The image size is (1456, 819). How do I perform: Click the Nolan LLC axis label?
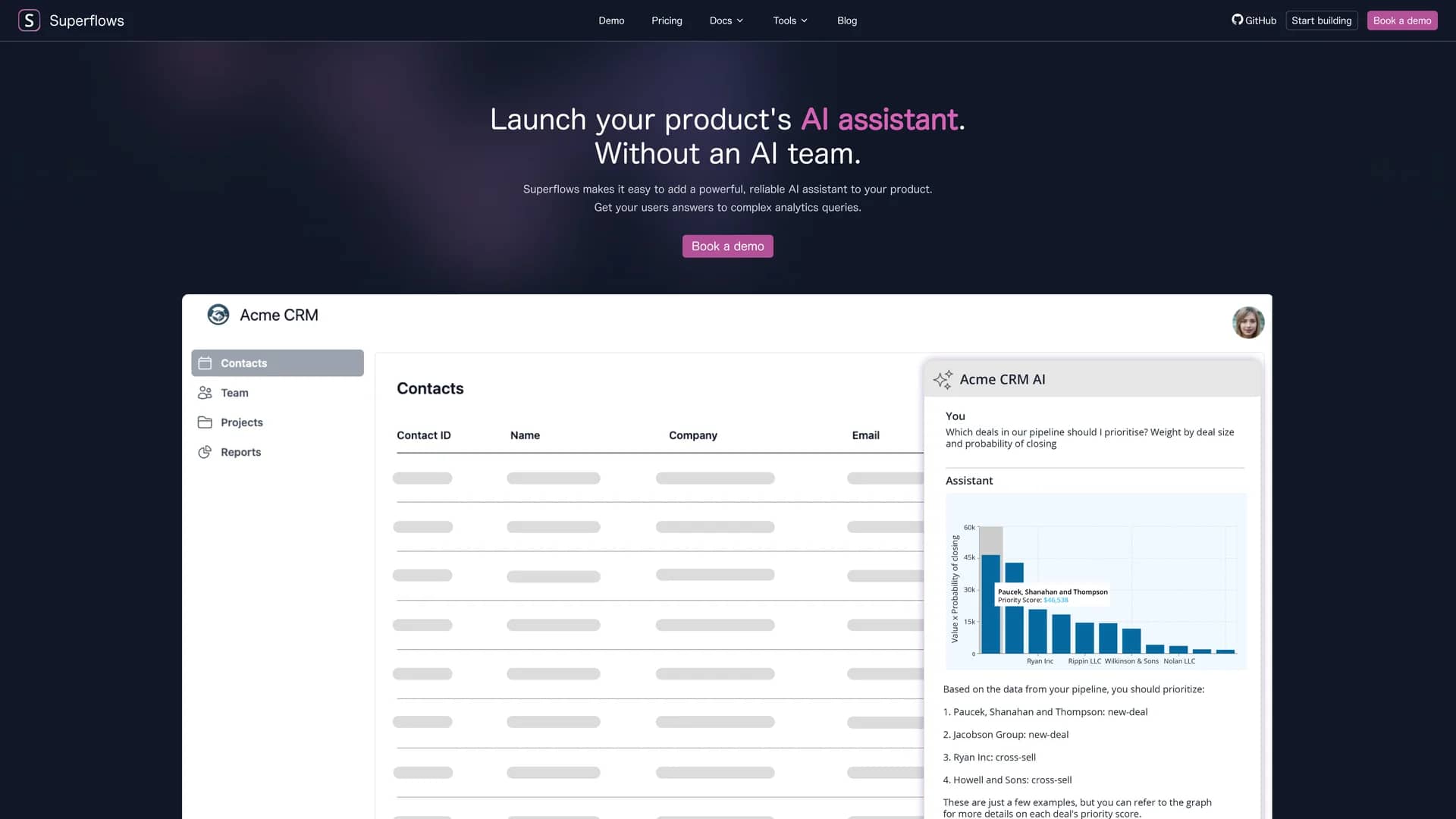1179,661
